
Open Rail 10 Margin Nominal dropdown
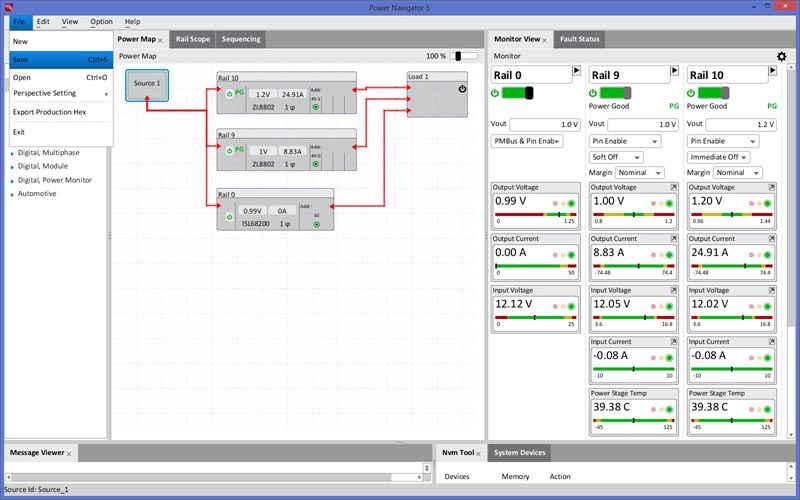coord(737,173)
